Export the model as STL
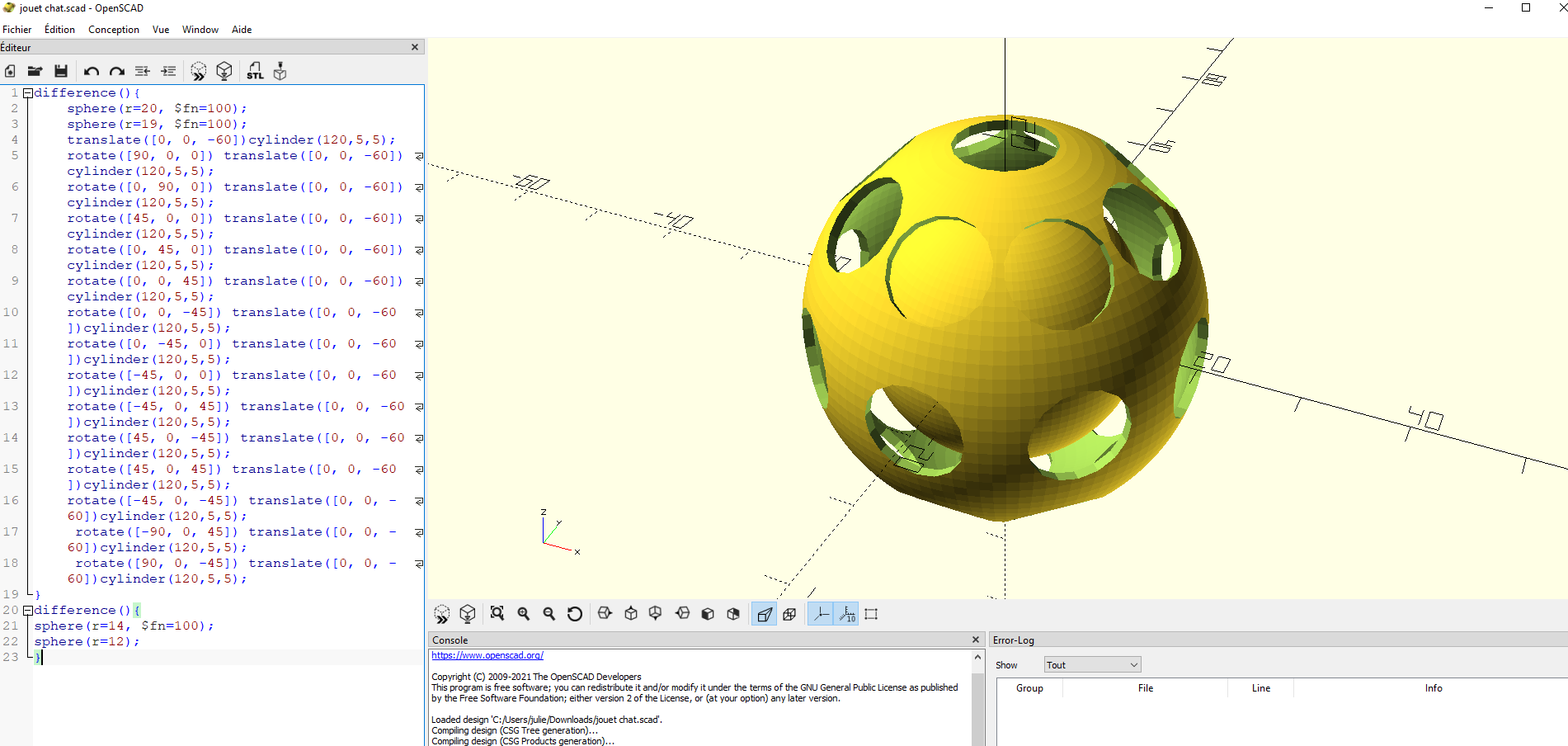 (x=255, y=71)
